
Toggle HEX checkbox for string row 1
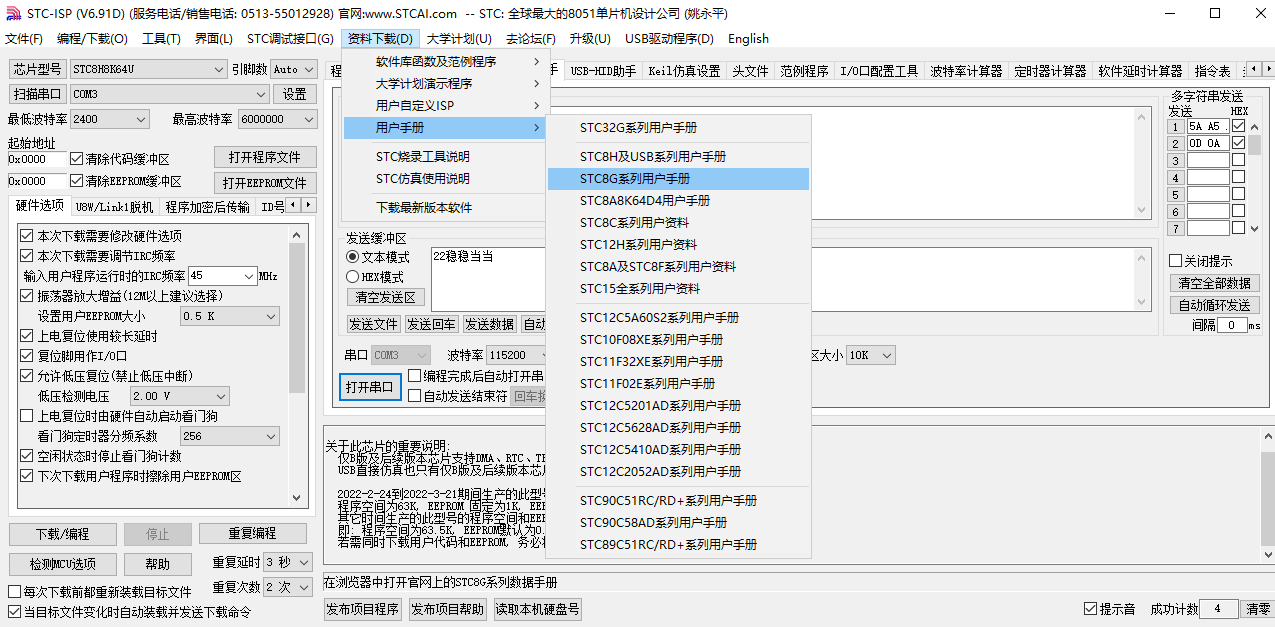pos(1239,127)
